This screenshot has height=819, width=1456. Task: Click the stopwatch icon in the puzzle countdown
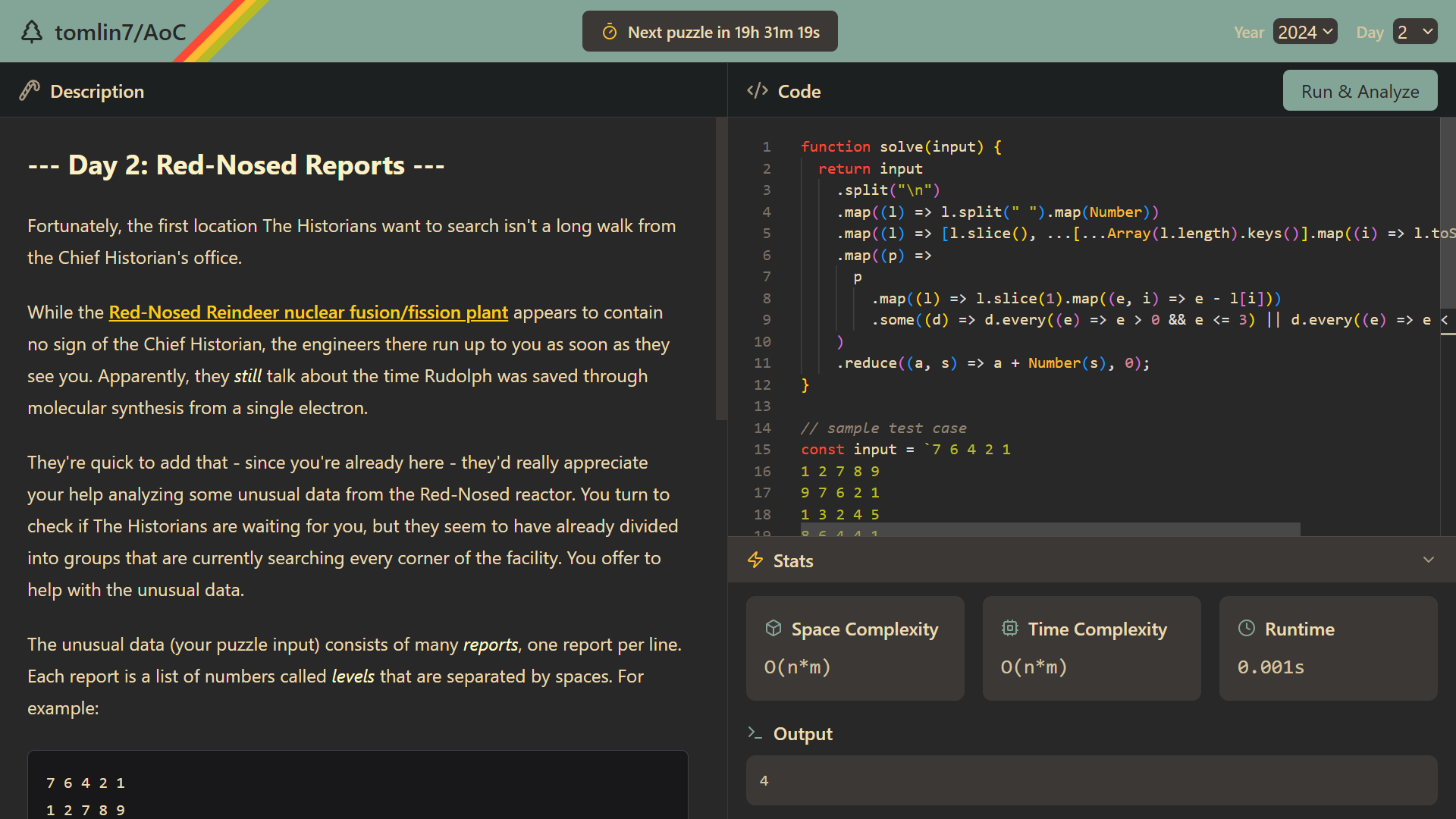pyautogui.click(x=610, y=32)
